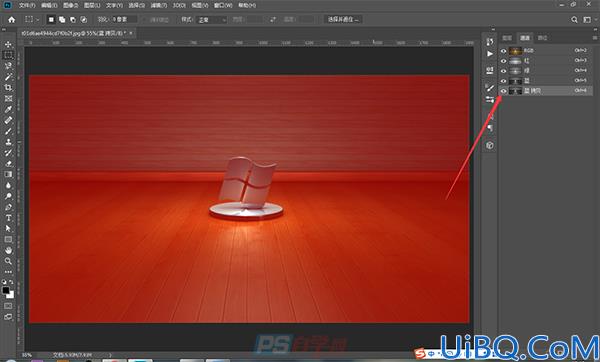Switch to the Layers (图层) panel tab
The height and width of the screenshot is (362, 600).
(507, 38)
